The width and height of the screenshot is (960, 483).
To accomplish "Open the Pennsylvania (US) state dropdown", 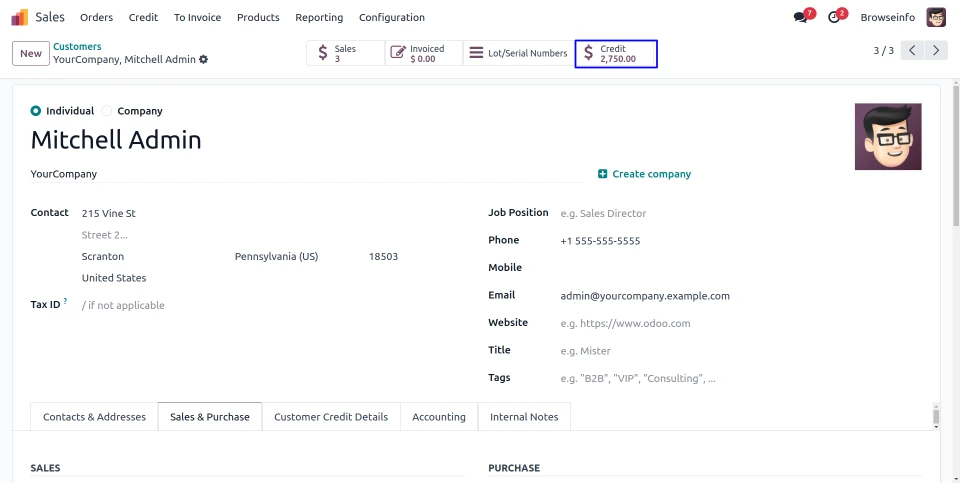I will point(290,257).
